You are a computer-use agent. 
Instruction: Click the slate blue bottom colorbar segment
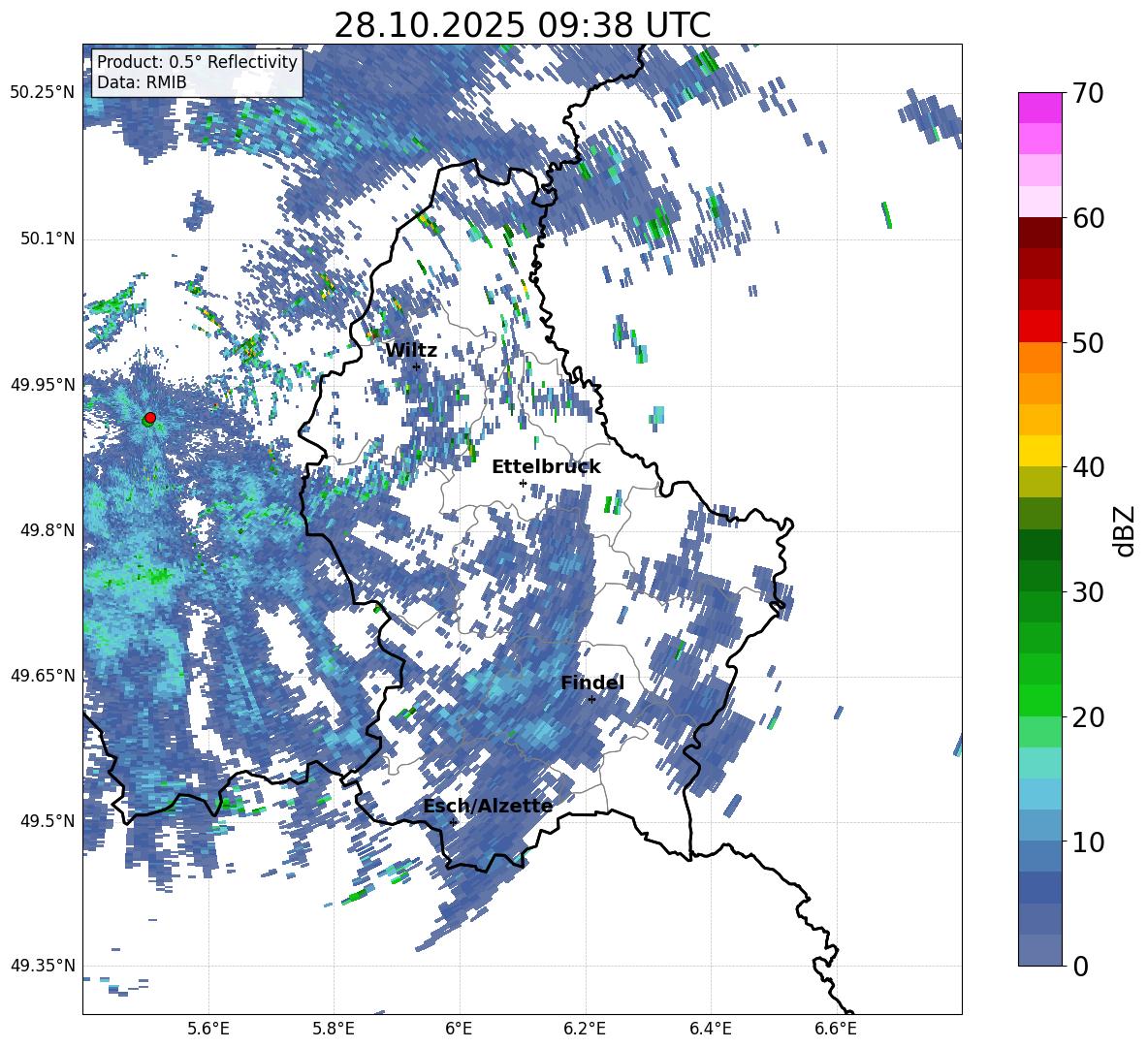[x=1039, y=950]
